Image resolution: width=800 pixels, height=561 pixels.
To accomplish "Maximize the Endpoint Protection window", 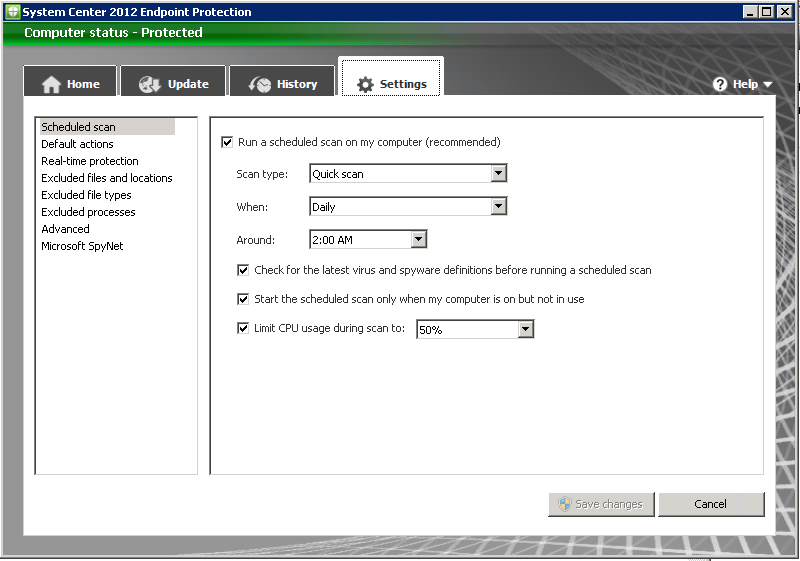I will pos(766,12).
